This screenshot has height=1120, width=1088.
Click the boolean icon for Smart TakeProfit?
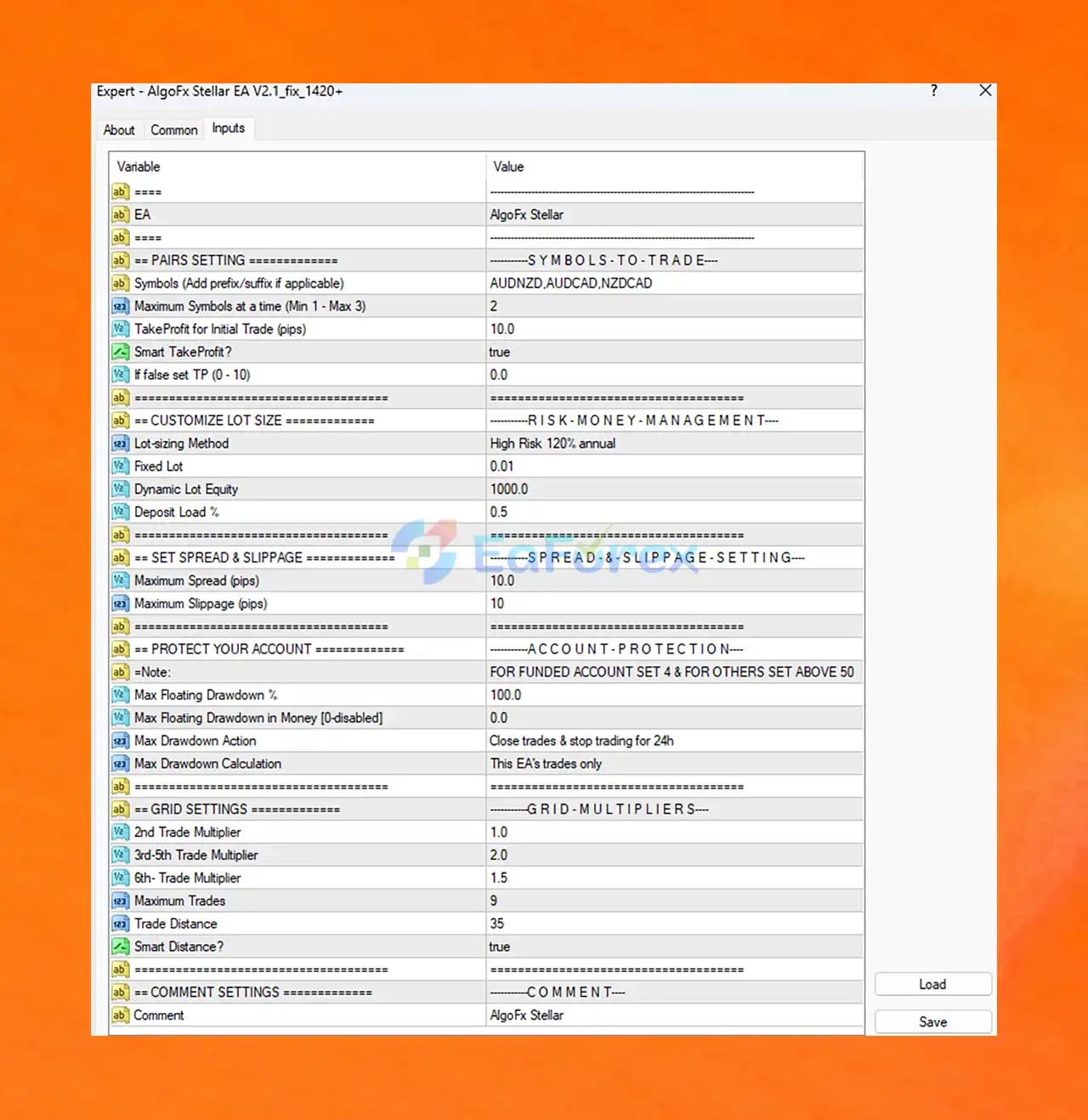(x=121, y=353)
